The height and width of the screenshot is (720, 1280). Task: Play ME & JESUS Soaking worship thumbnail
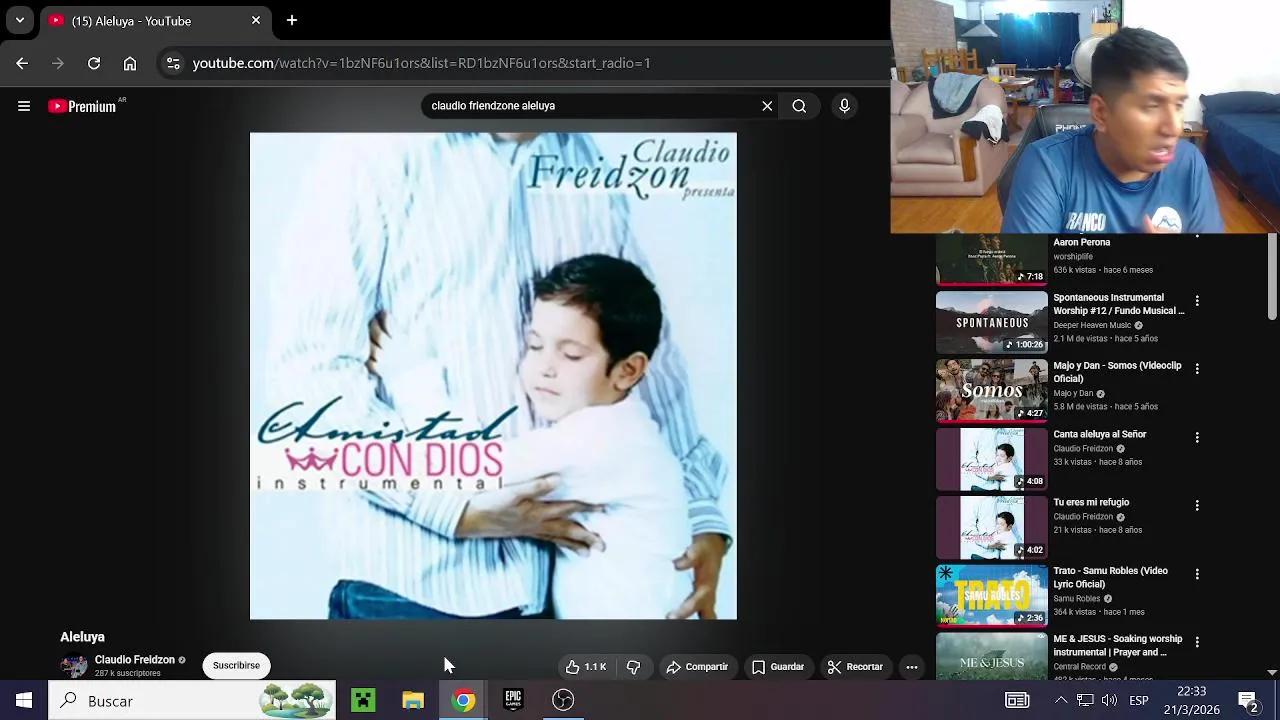[x=991, y=656]
